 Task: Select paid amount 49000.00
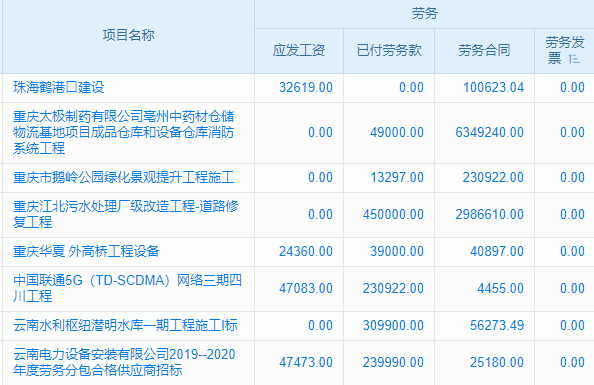(x=397, y=132)
